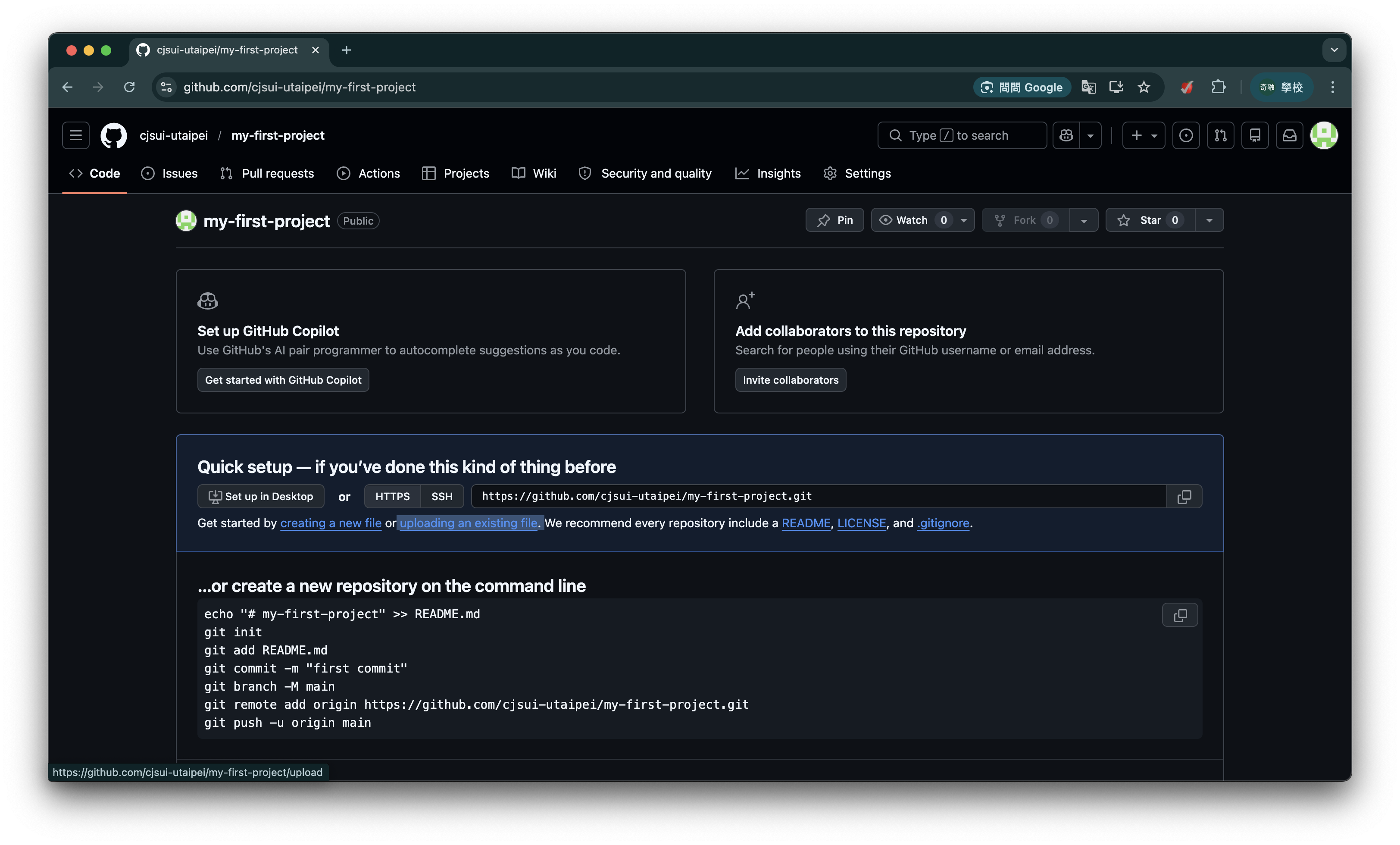Go back in browser history
1400x845 pixels.
(x=68, y=87)
